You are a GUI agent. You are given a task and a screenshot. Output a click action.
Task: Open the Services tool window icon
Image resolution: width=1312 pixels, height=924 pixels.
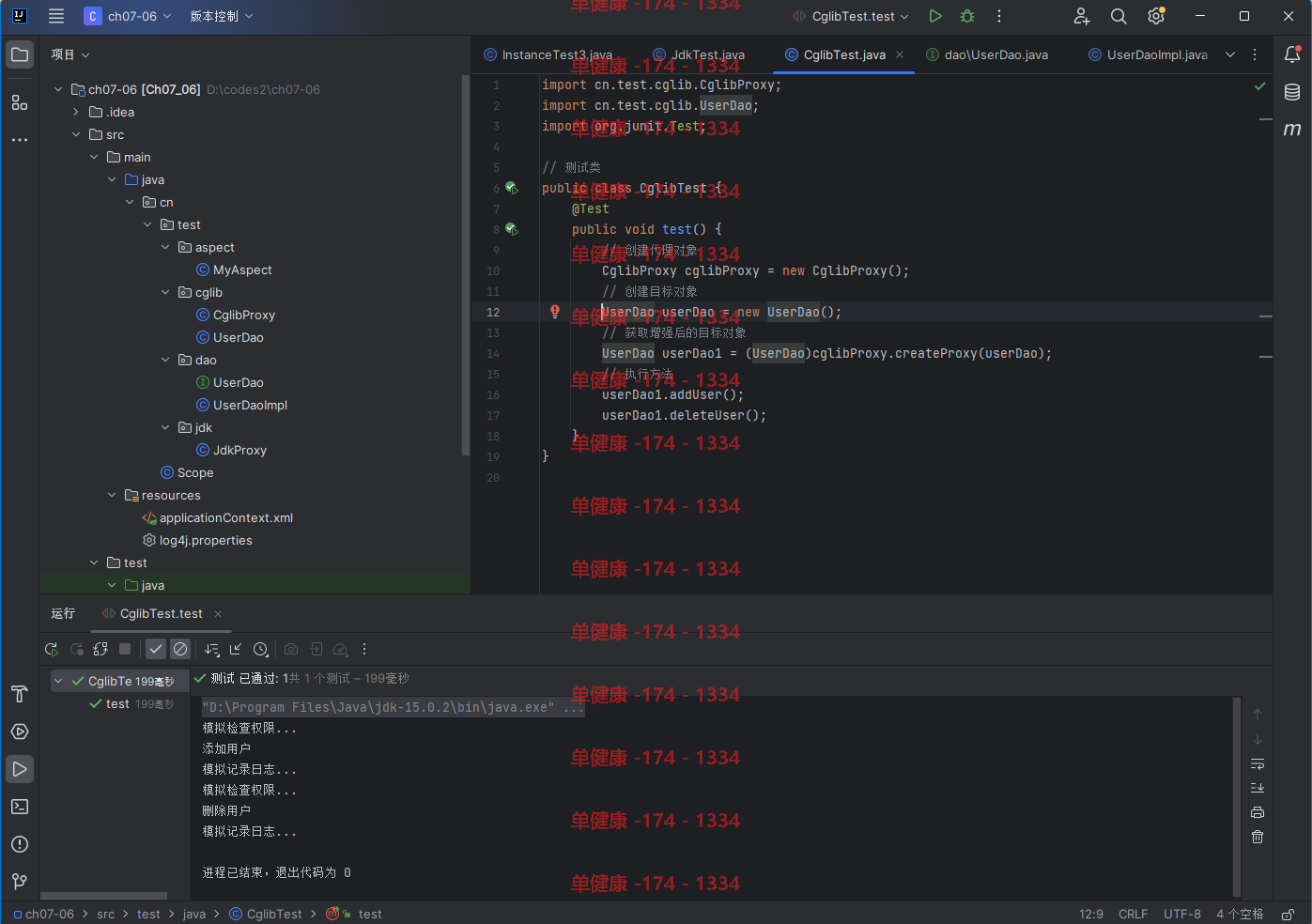pyautogui.click(x=20, y=731)
